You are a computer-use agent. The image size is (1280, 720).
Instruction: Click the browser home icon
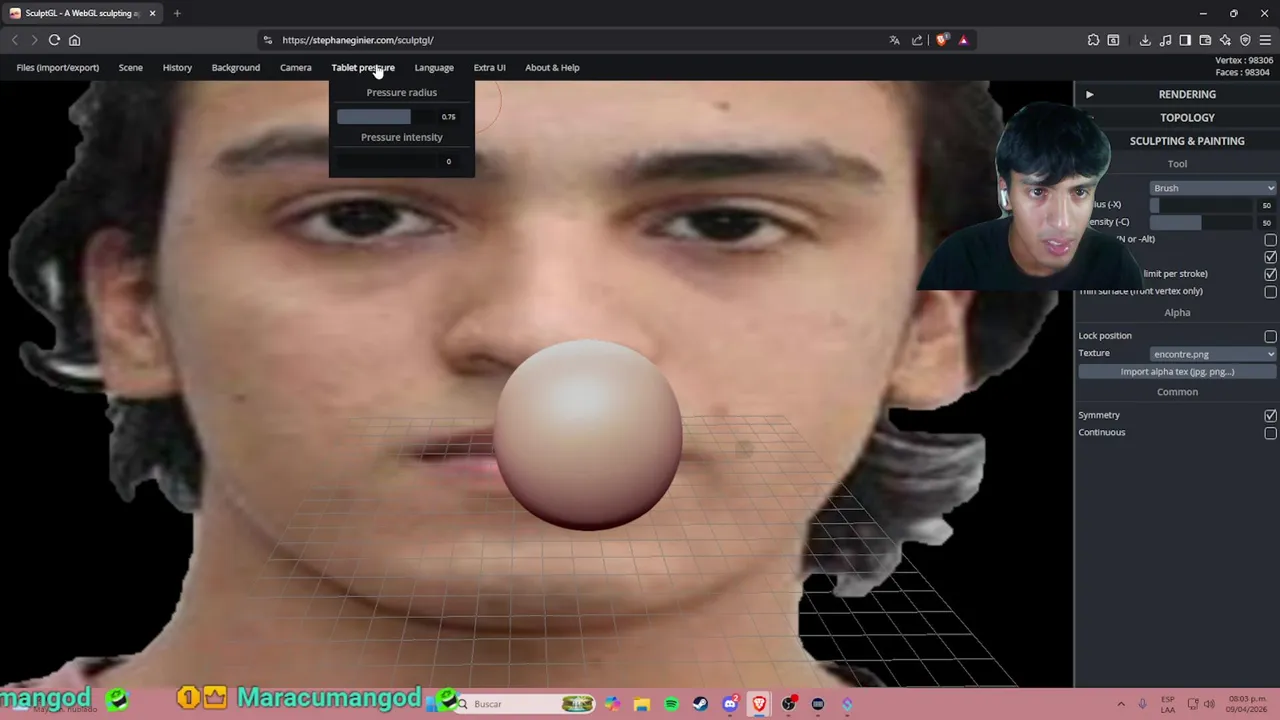(x=74, y=40)
